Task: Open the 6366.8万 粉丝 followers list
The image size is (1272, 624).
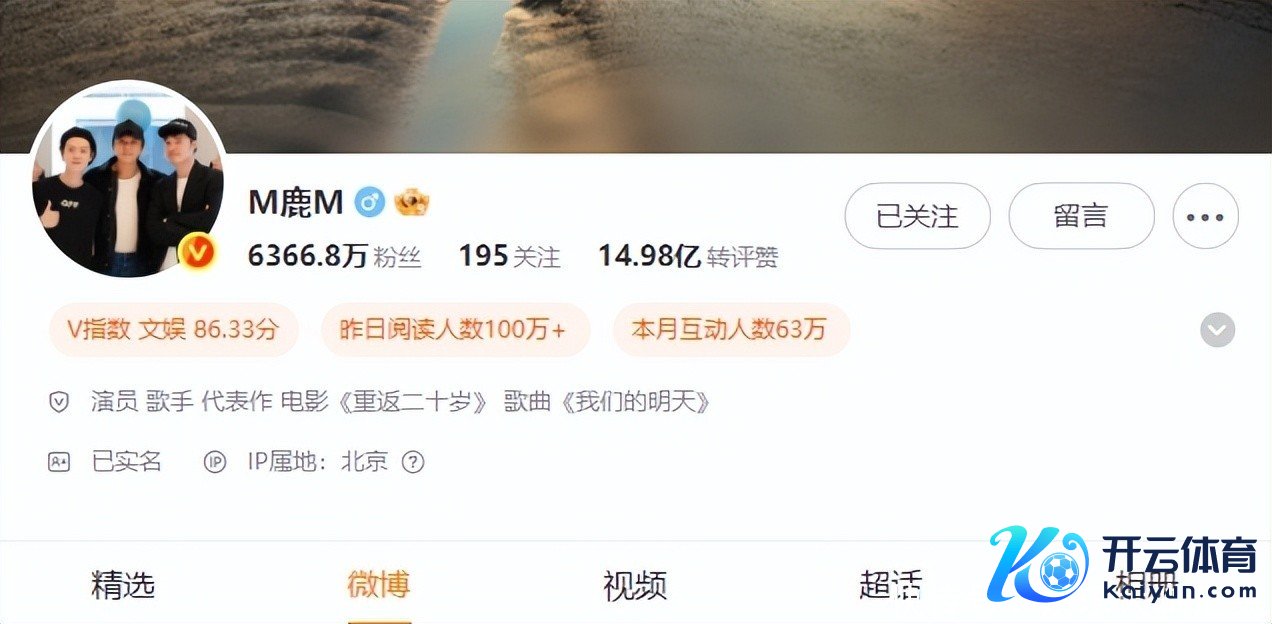Action: click(334, 257)
